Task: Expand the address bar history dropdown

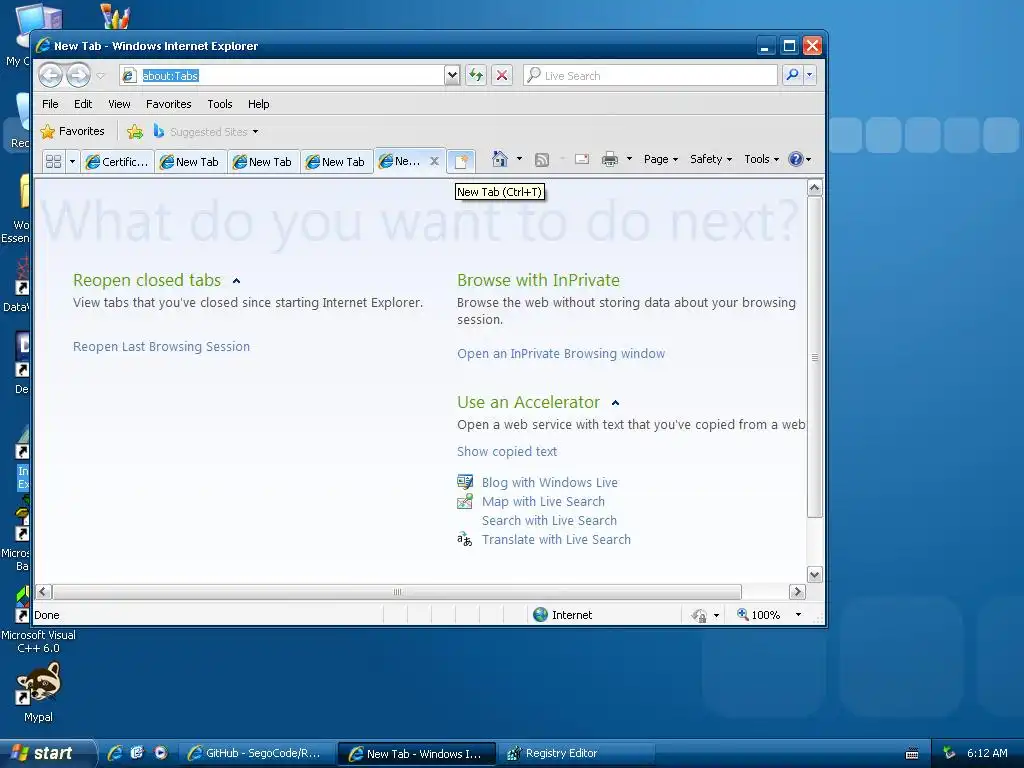Action: (452, 76)
